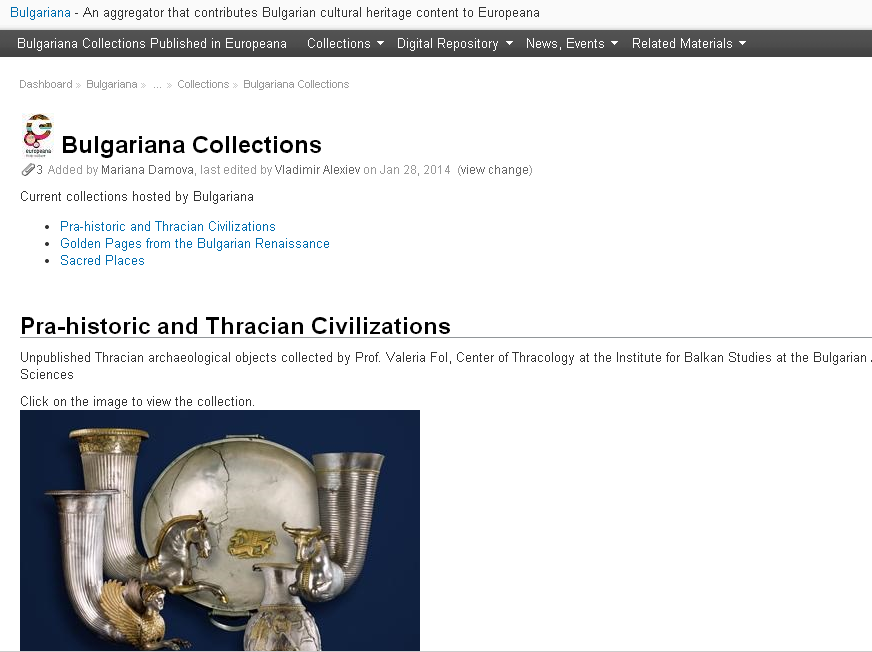The image size is (872, 652).
Task: Expand the Related Materials dropdown menu
Action: click(x=688, y=43)
